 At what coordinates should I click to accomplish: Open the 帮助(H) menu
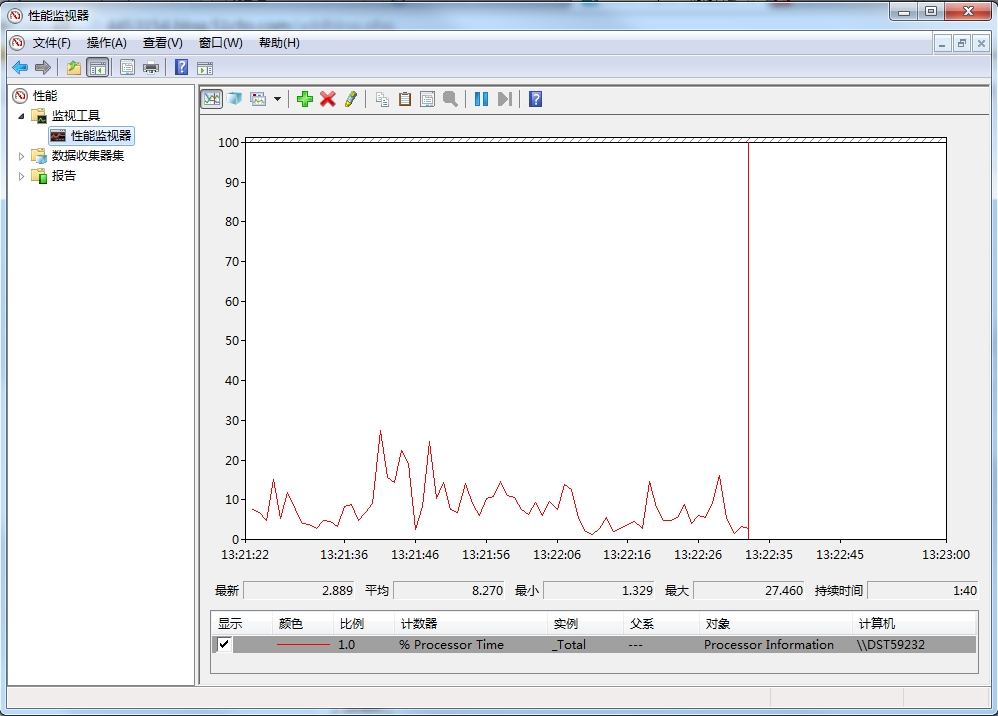tap(279, 43)
